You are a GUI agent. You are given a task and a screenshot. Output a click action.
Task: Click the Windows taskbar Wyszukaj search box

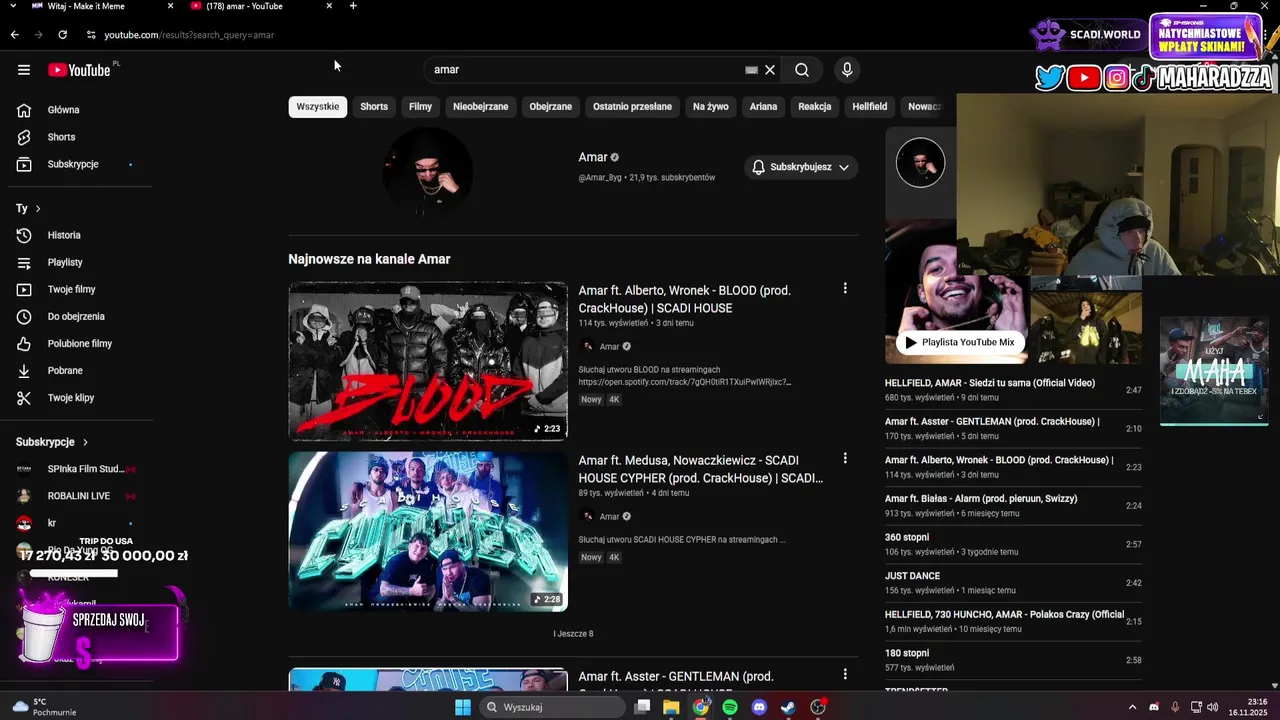click(x=552, y=707)
